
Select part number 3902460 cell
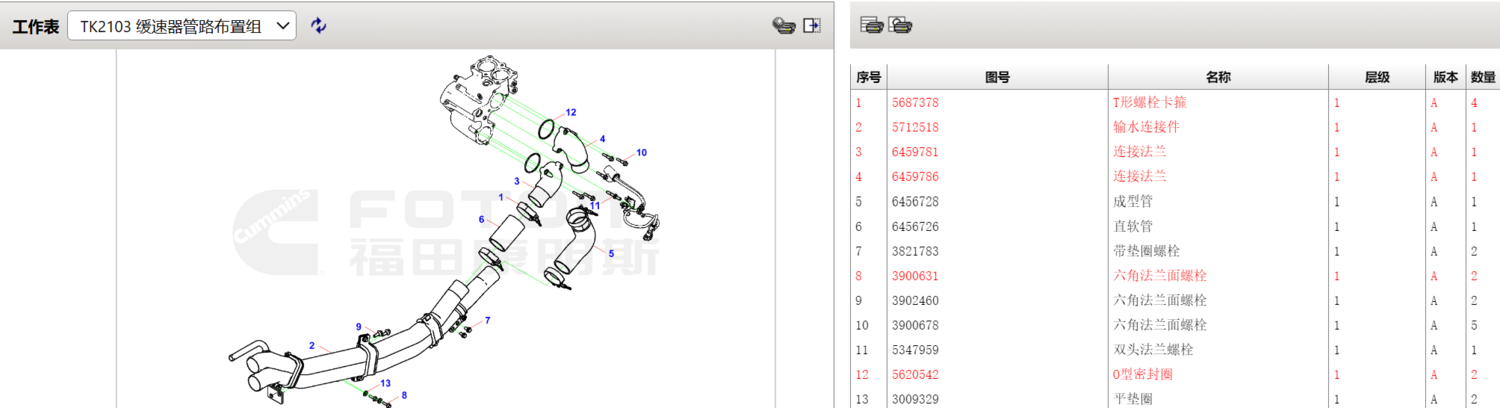915,301
